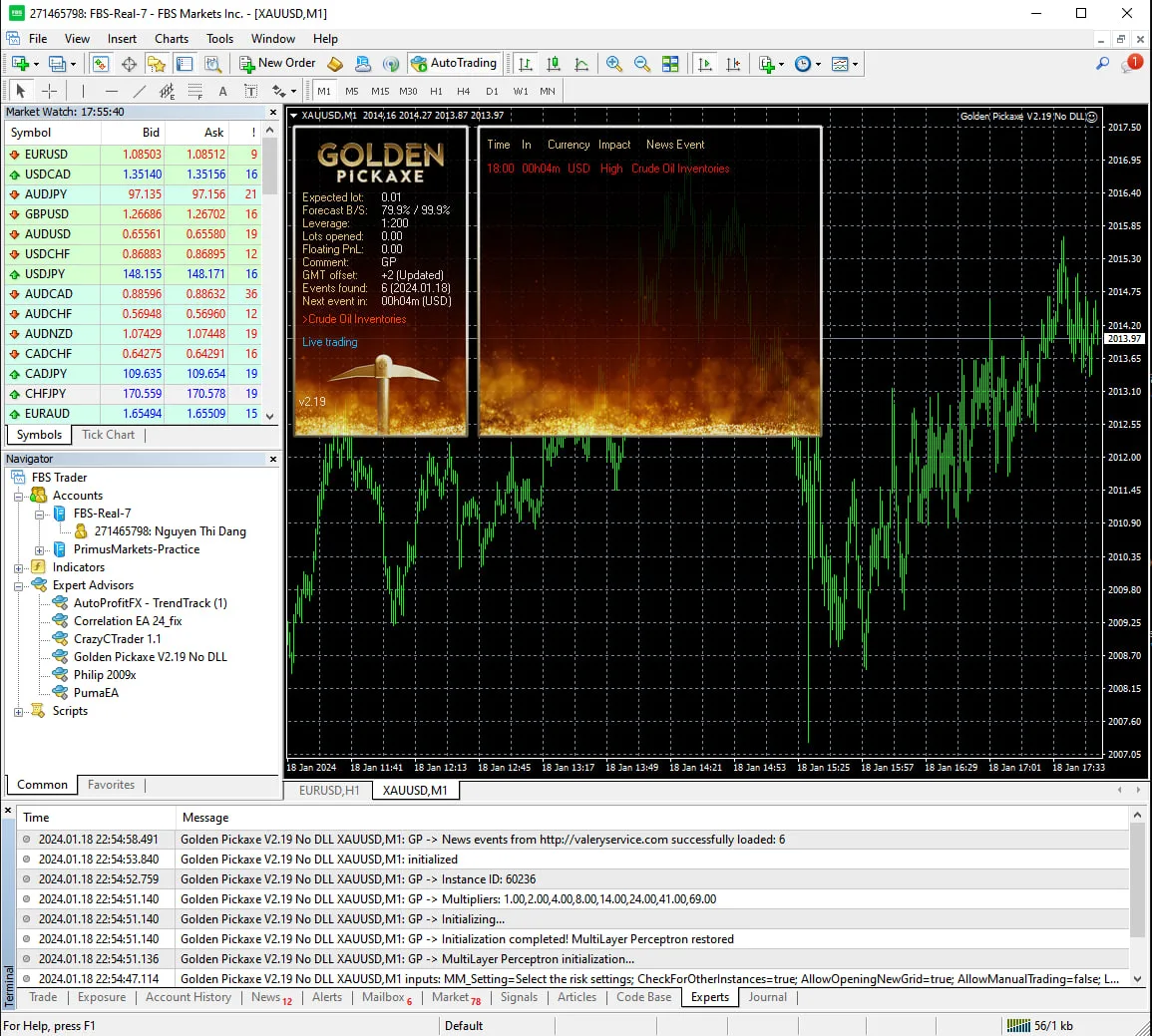Expand the PrimusMarkets-Practice node

(x=40, y=550)
